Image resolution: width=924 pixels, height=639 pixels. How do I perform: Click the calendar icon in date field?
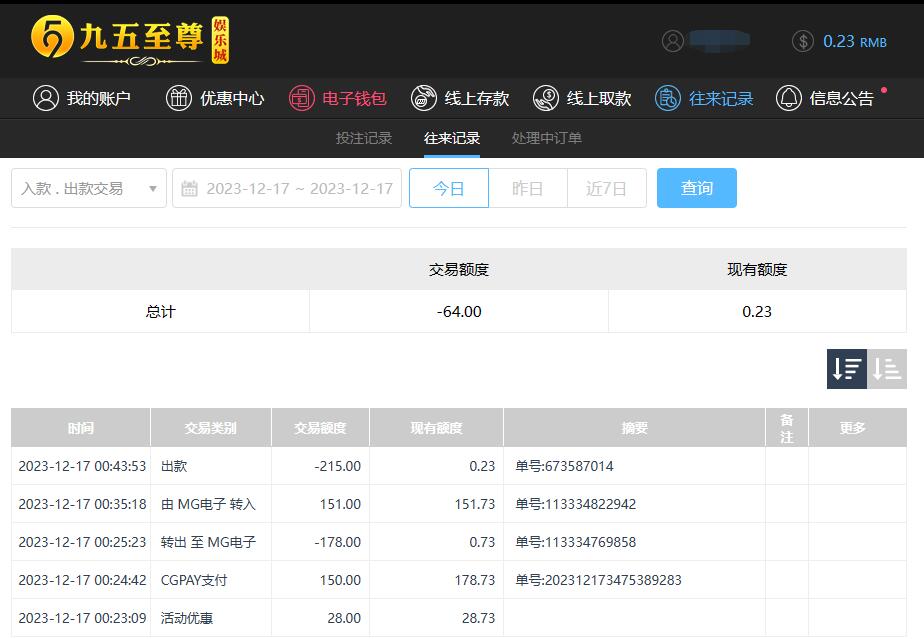pos(190,189)
